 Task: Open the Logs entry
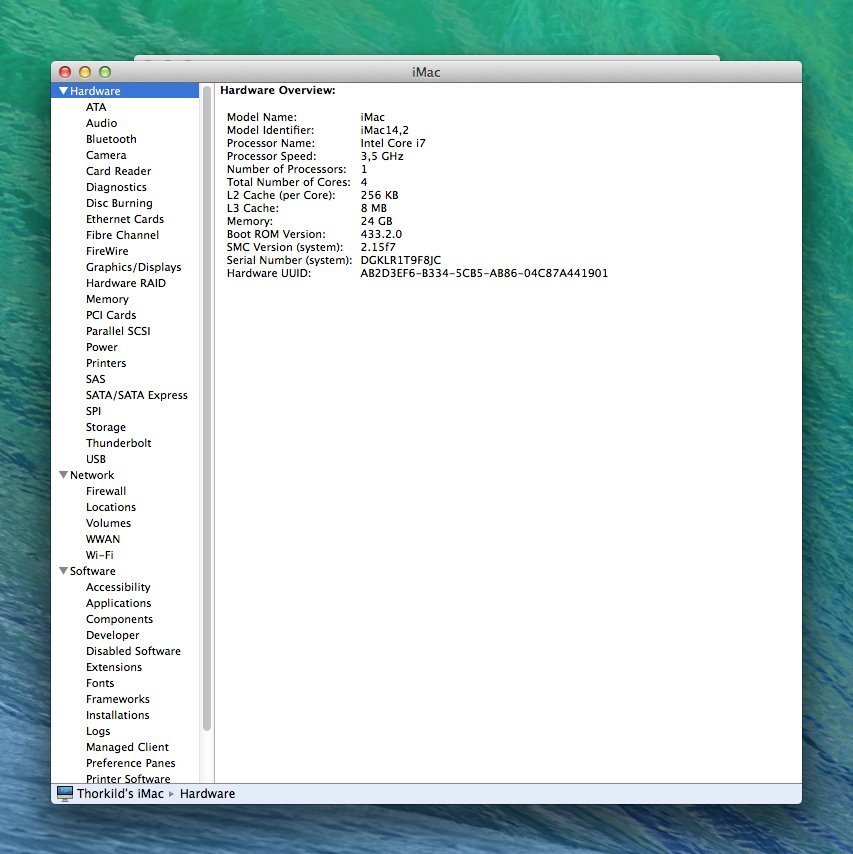tap(98, 731)
